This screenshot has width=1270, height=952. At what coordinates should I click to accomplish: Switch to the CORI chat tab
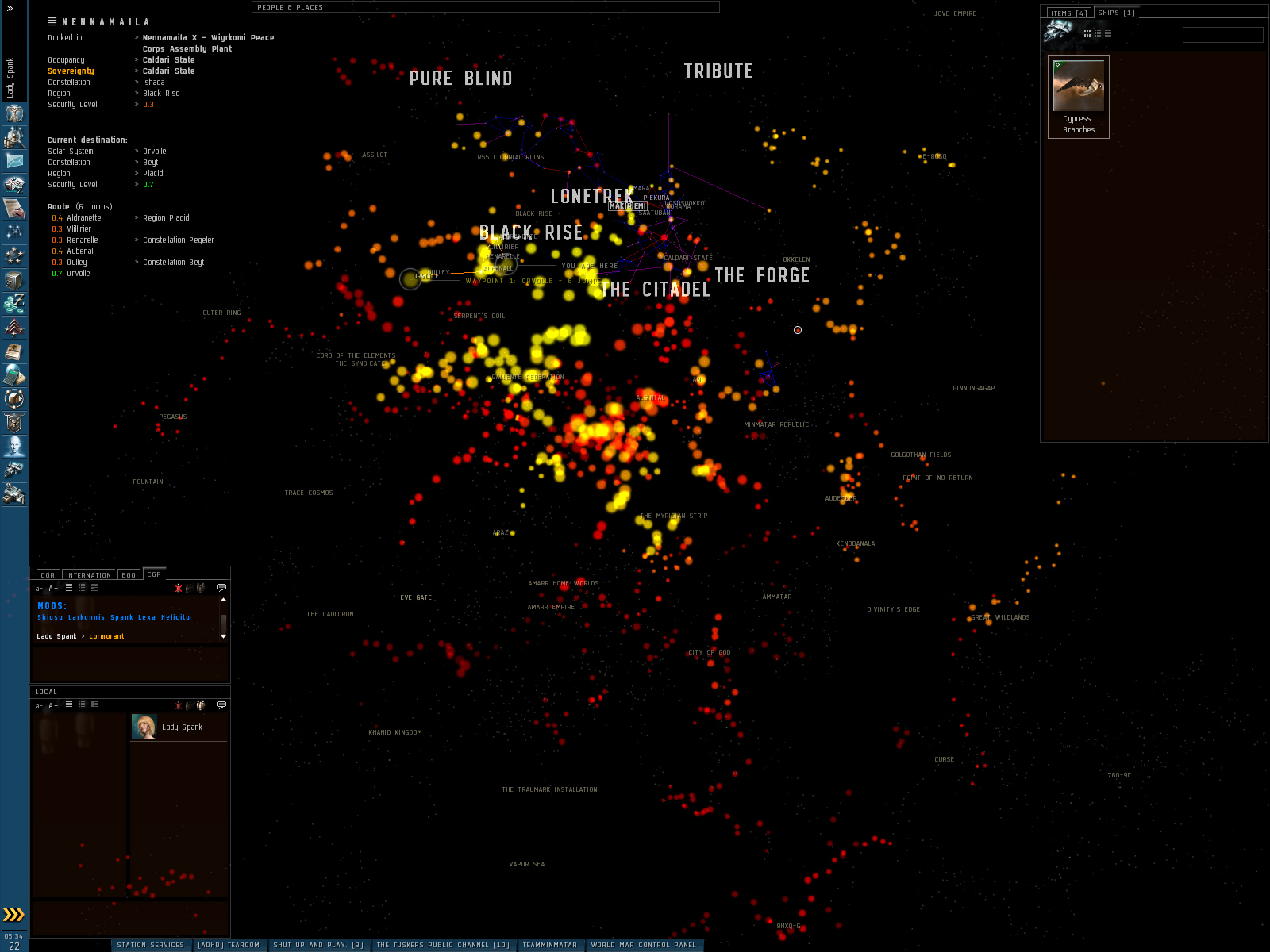49,575
